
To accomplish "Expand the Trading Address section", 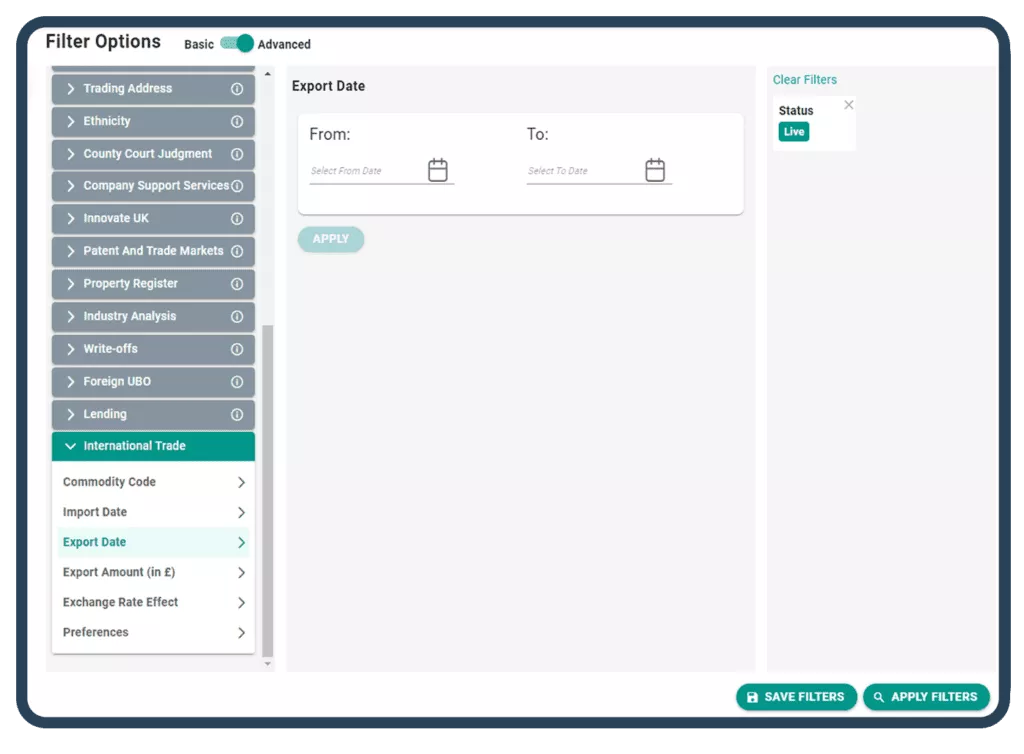I will point(153,89).
